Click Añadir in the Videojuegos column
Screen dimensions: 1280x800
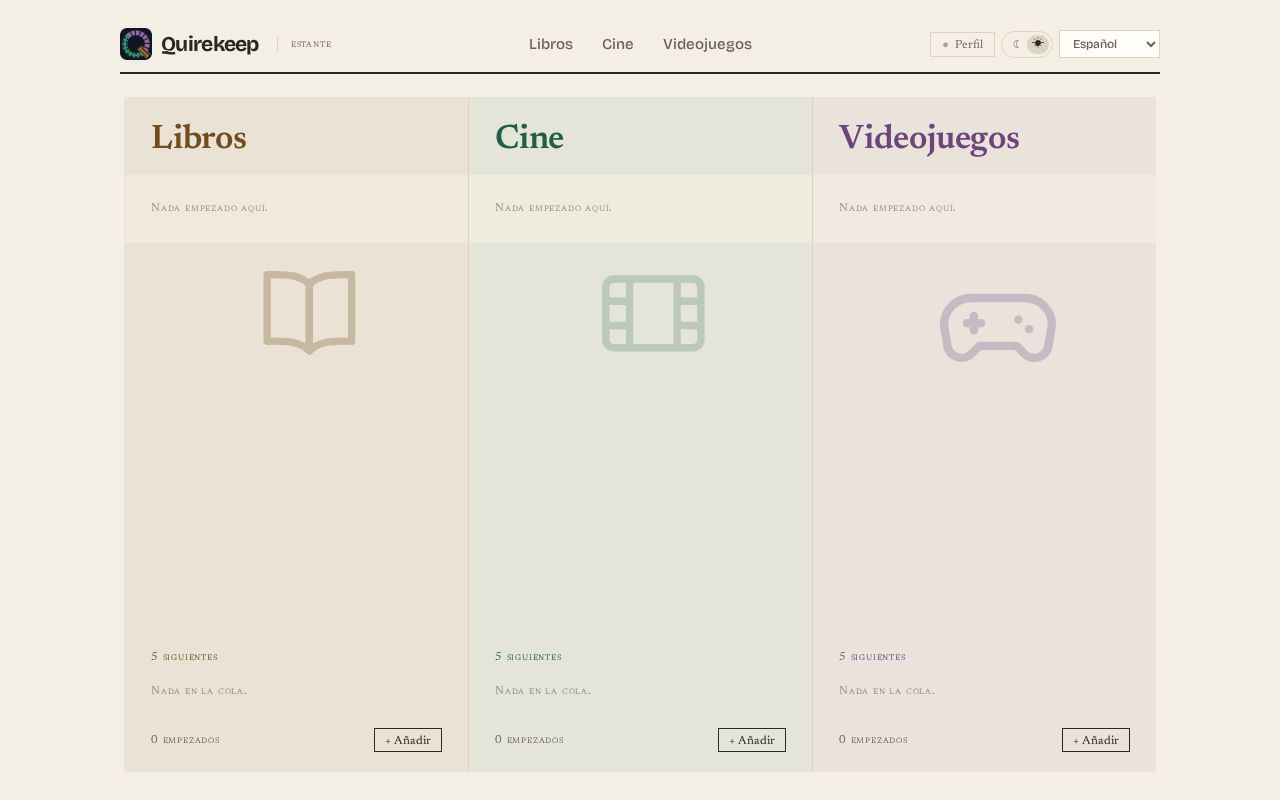[x=1096, y=740]
